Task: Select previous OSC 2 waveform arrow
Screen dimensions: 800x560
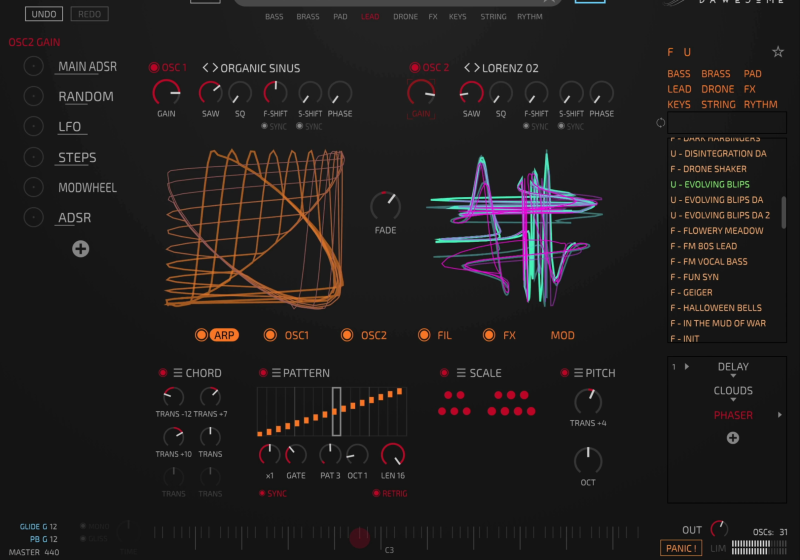Action: tap(467, 67)
